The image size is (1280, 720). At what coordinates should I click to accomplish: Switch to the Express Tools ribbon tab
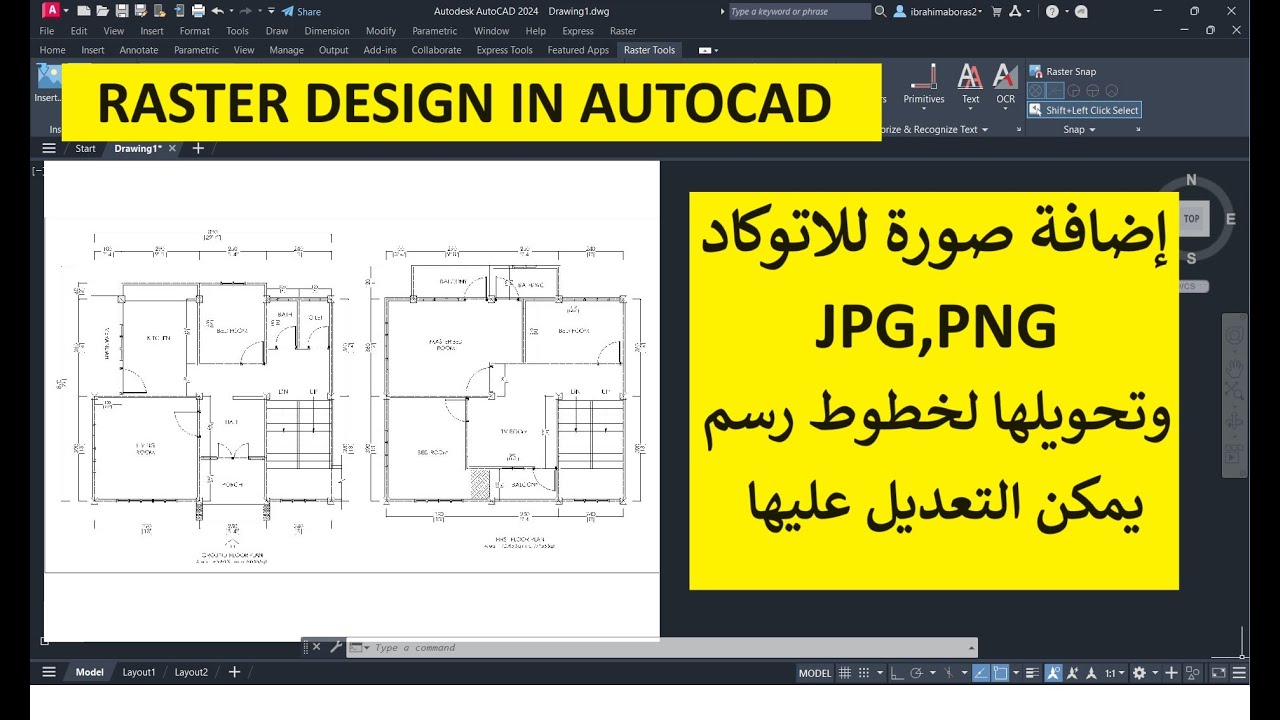pyautogui.click(x=504, y=50)
